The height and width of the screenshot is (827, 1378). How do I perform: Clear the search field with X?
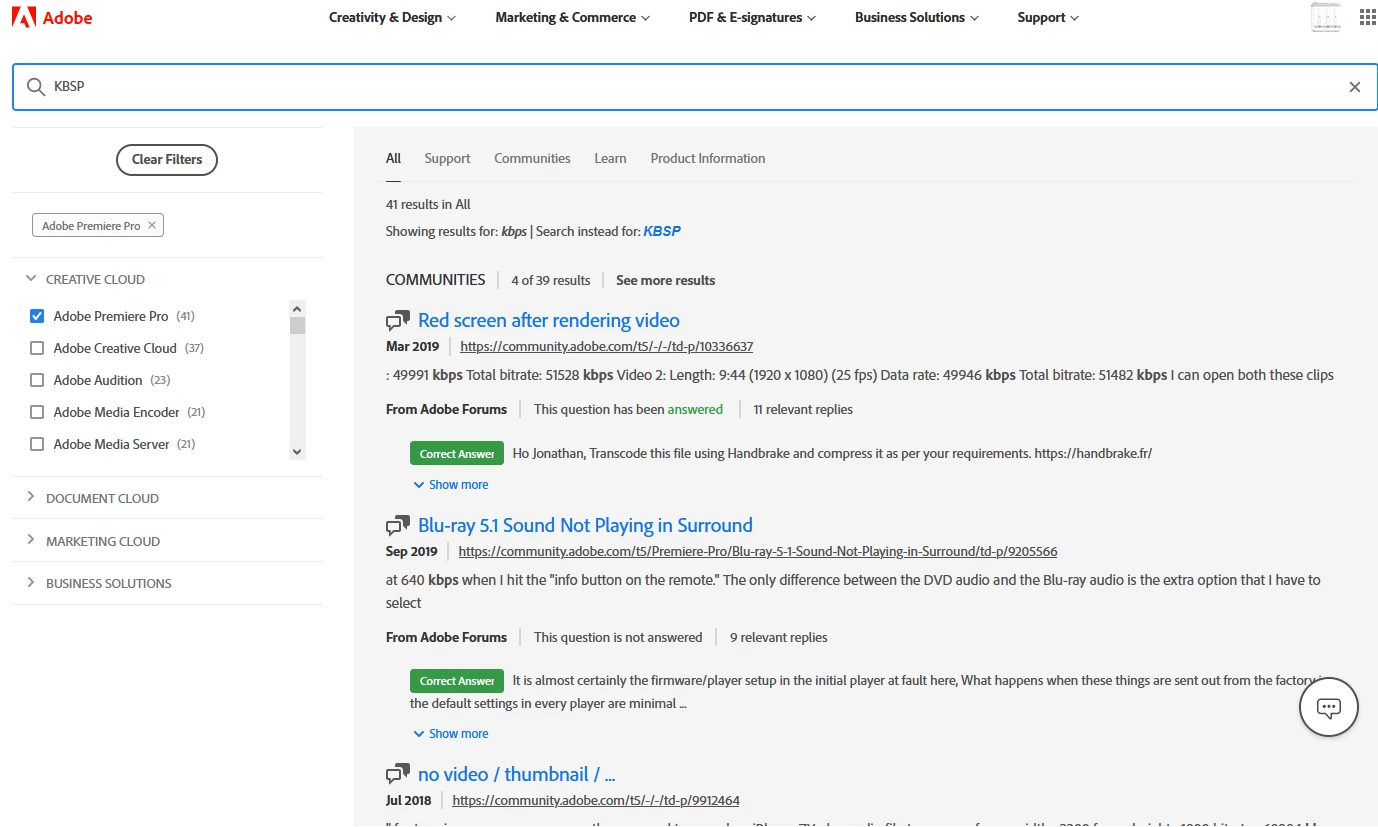tap(1355, 87)
